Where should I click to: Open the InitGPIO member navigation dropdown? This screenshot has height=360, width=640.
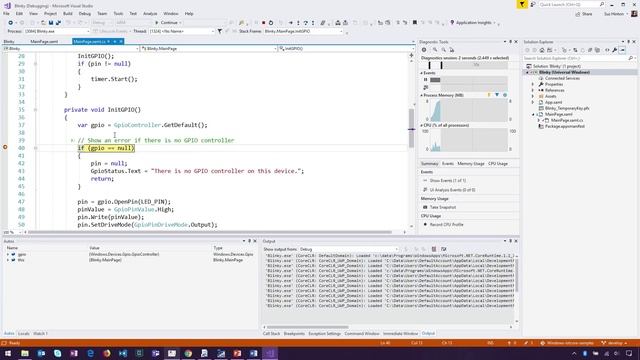click(x=347, y=49)
